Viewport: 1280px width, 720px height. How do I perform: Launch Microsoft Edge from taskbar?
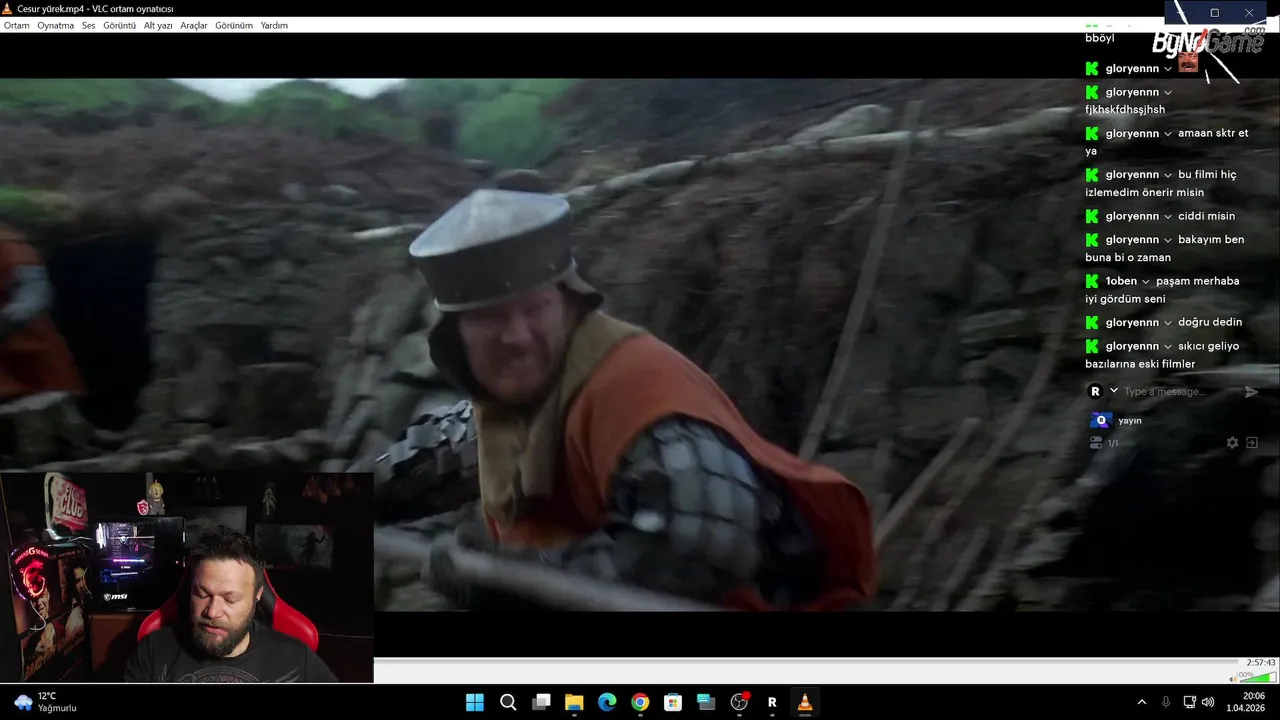coord(607,702)
